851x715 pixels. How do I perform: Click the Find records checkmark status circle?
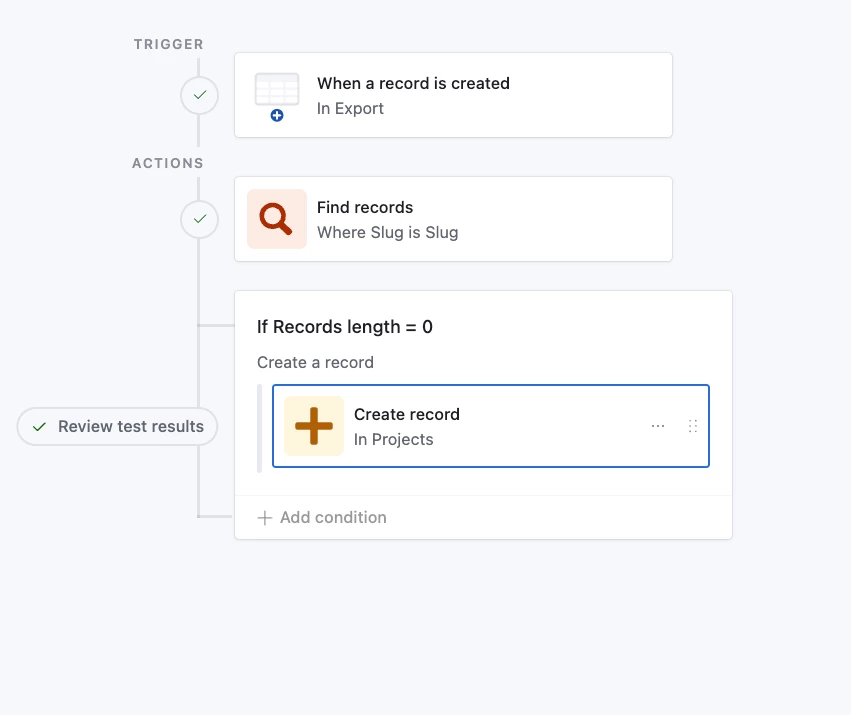pyautogui.click(x=199, y=219)
